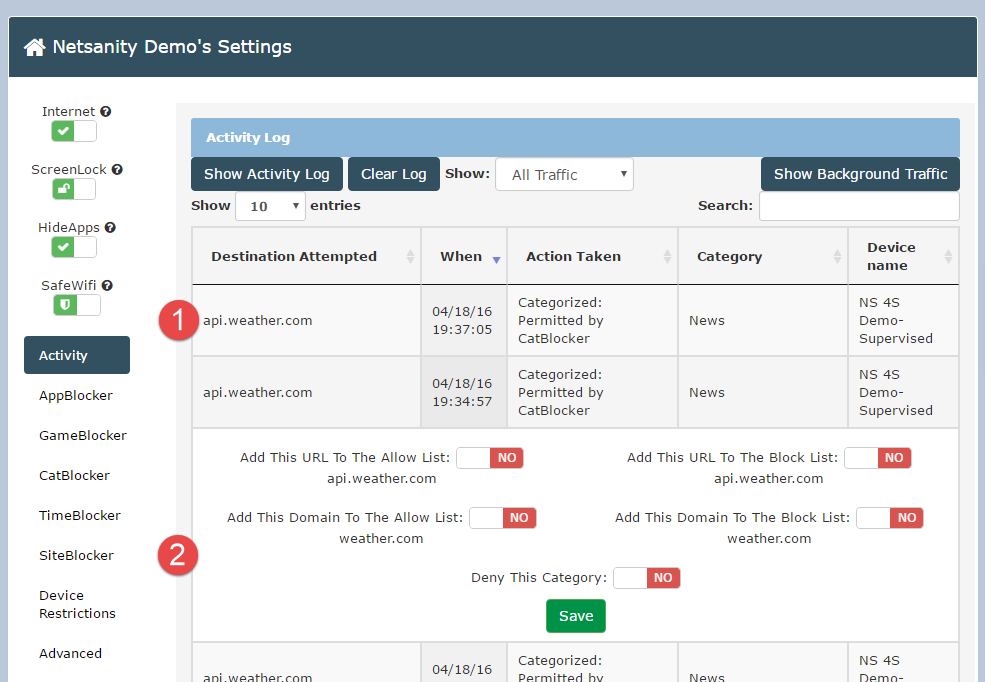Sort by Destination Attempted column arrows
The width and height of the screenshot is (985, 682).
pos(410,256)
